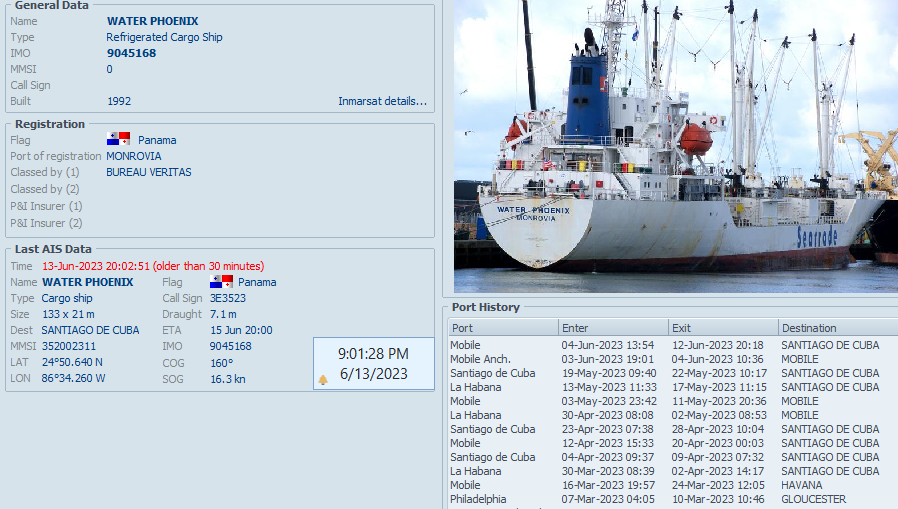The width and height of the screenshot is (898, 509).
Task: Sort Port History by Destination column header
Action: tap(838, 328)
